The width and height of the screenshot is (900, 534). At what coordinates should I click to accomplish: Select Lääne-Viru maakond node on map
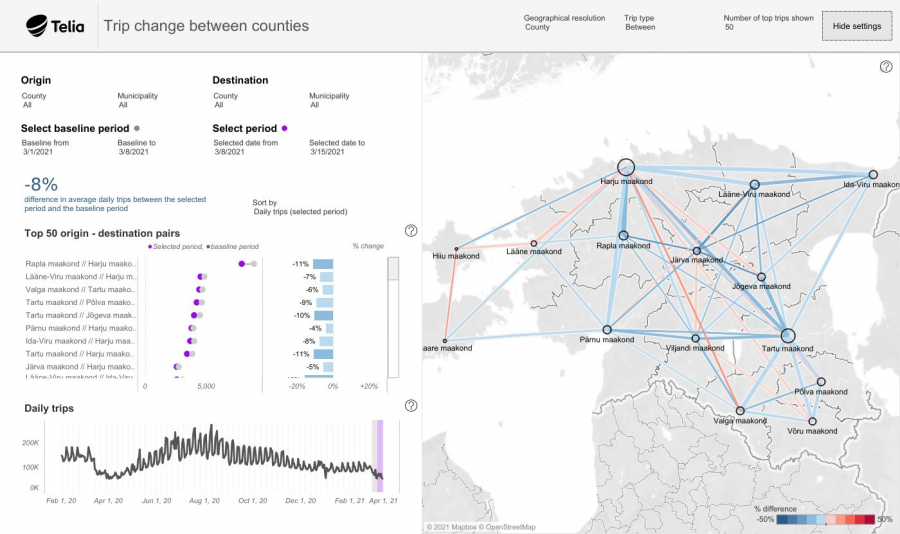(755, 184)
